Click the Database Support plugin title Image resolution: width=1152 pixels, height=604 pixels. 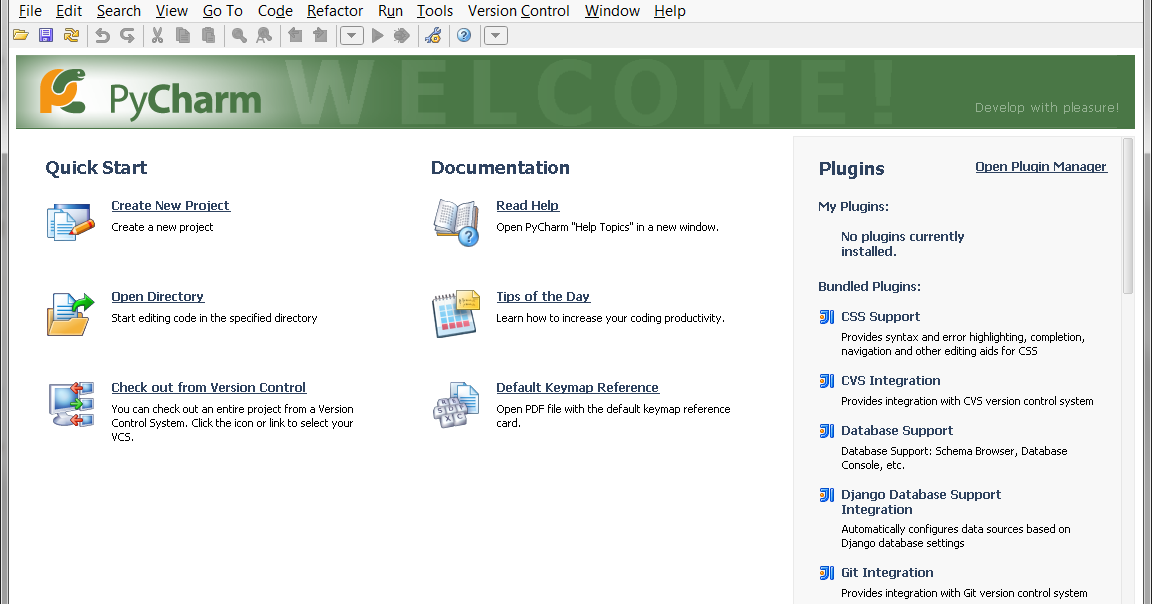896,431
